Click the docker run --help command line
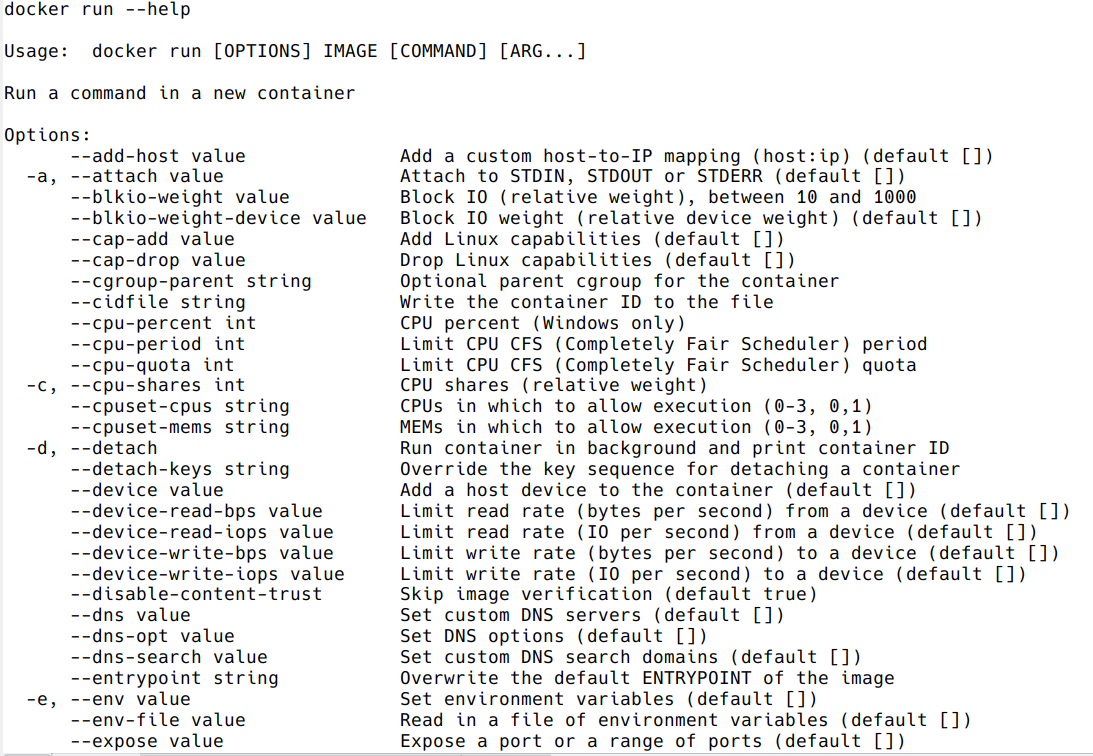This screenshot has height=756, width=1093. [97, 10]
